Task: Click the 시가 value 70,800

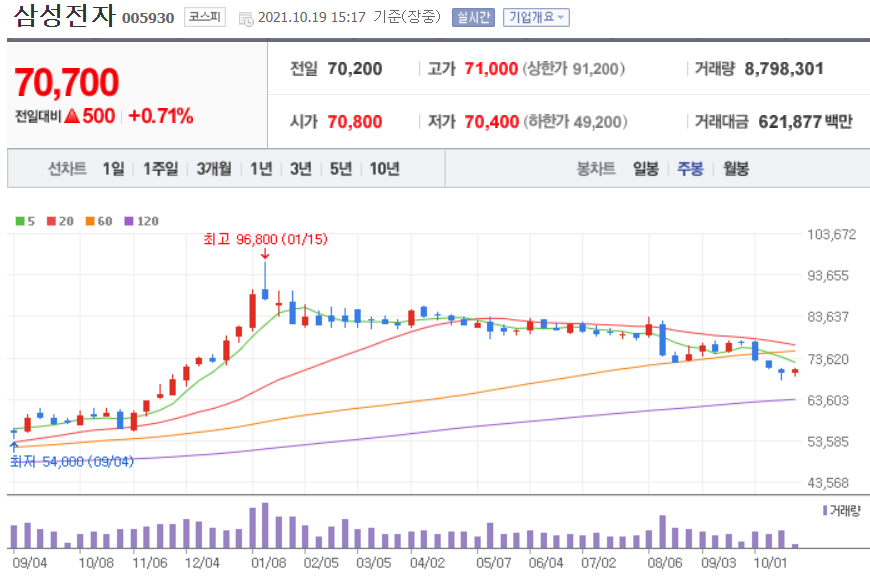Action: click(x=355, y=122)
